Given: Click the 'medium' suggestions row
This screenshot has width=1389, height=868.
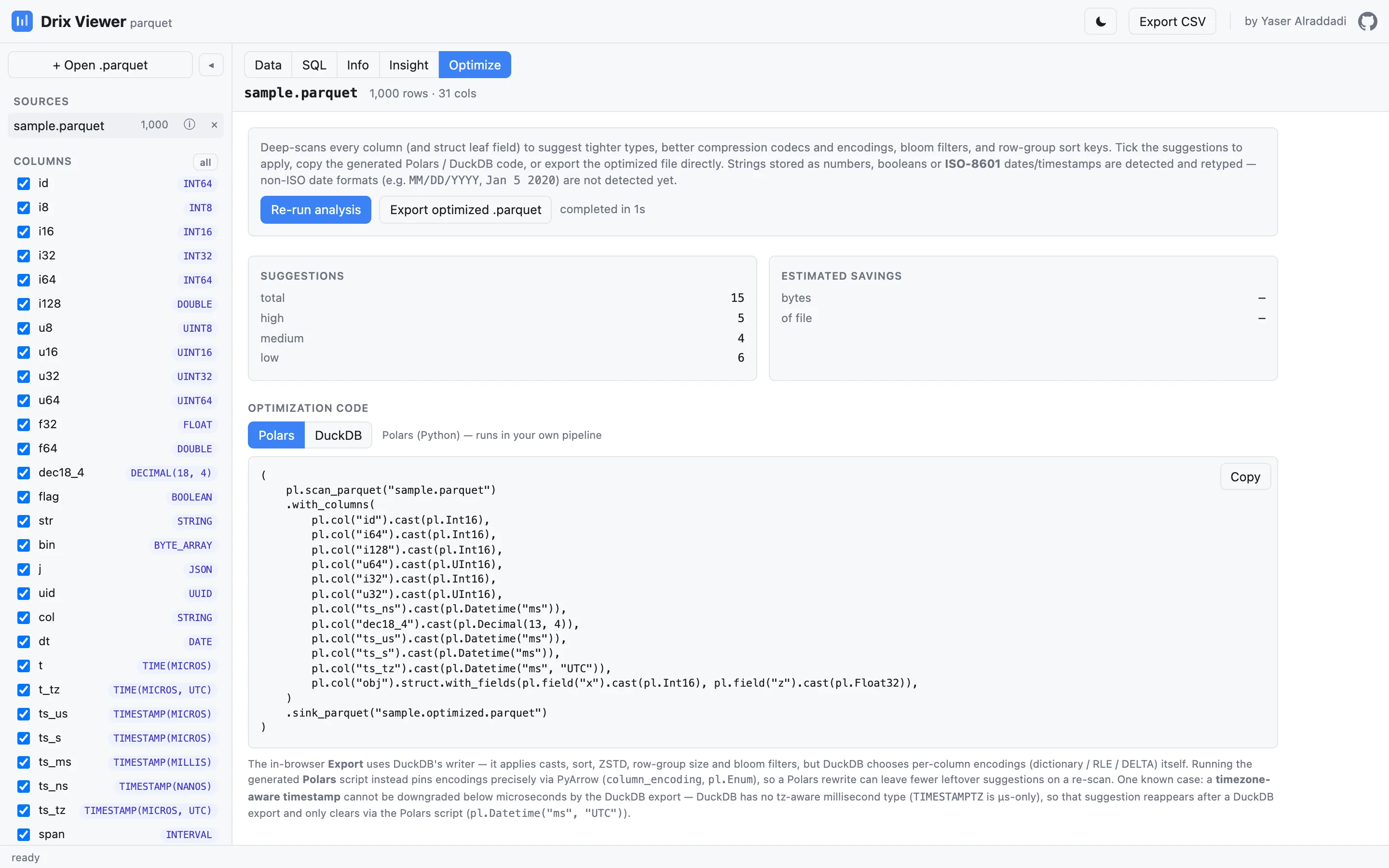Looking at the screenshot, I should pos(502,338).
